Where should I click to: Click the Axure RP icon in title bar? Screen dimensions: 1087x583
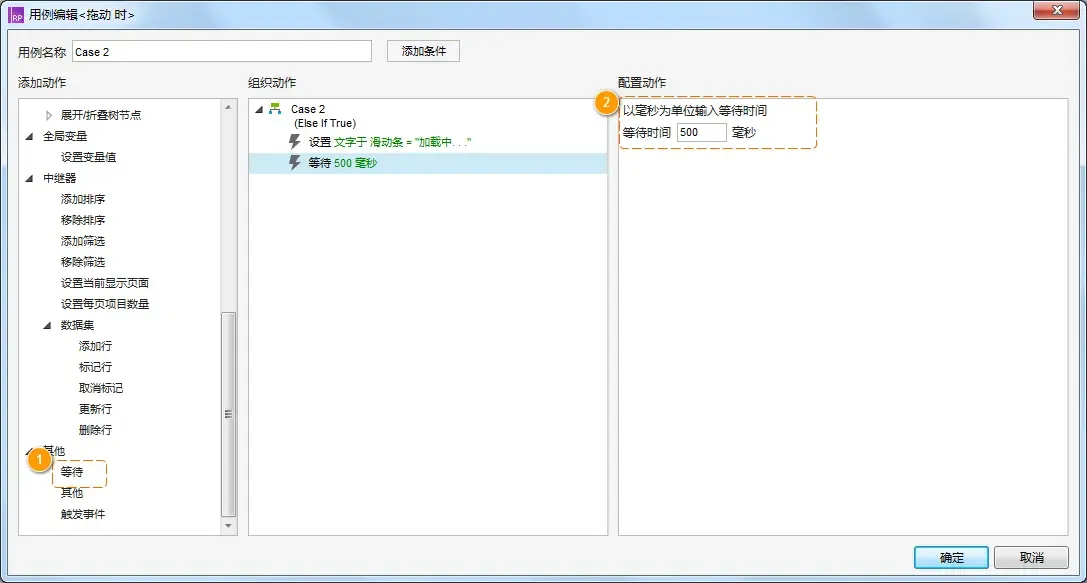tap(17, 14)
